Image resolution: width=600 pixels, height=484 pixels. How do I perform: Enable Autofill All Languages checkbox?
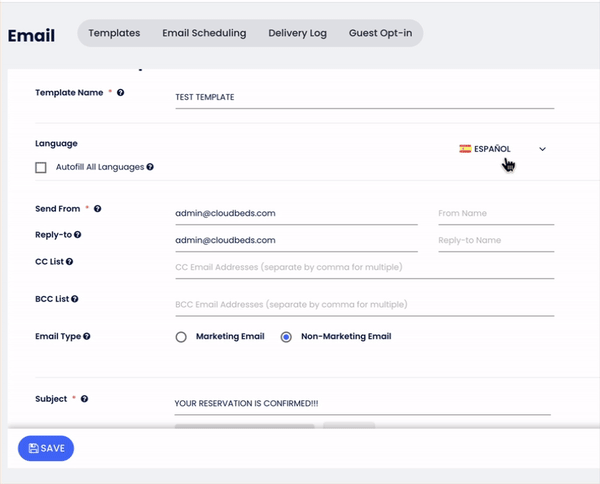click(41, 168)
